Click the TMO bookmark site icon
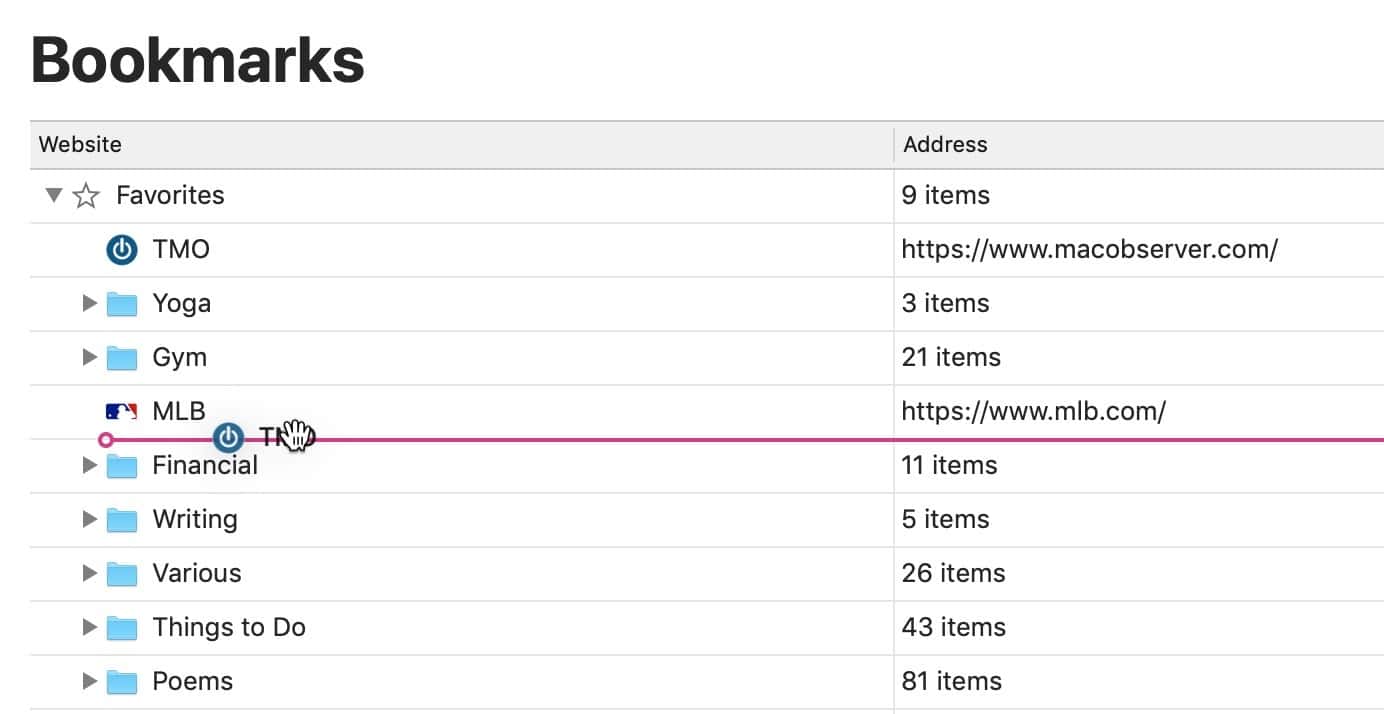Viewport: 1384px width, 714px height. click(121, 249)
